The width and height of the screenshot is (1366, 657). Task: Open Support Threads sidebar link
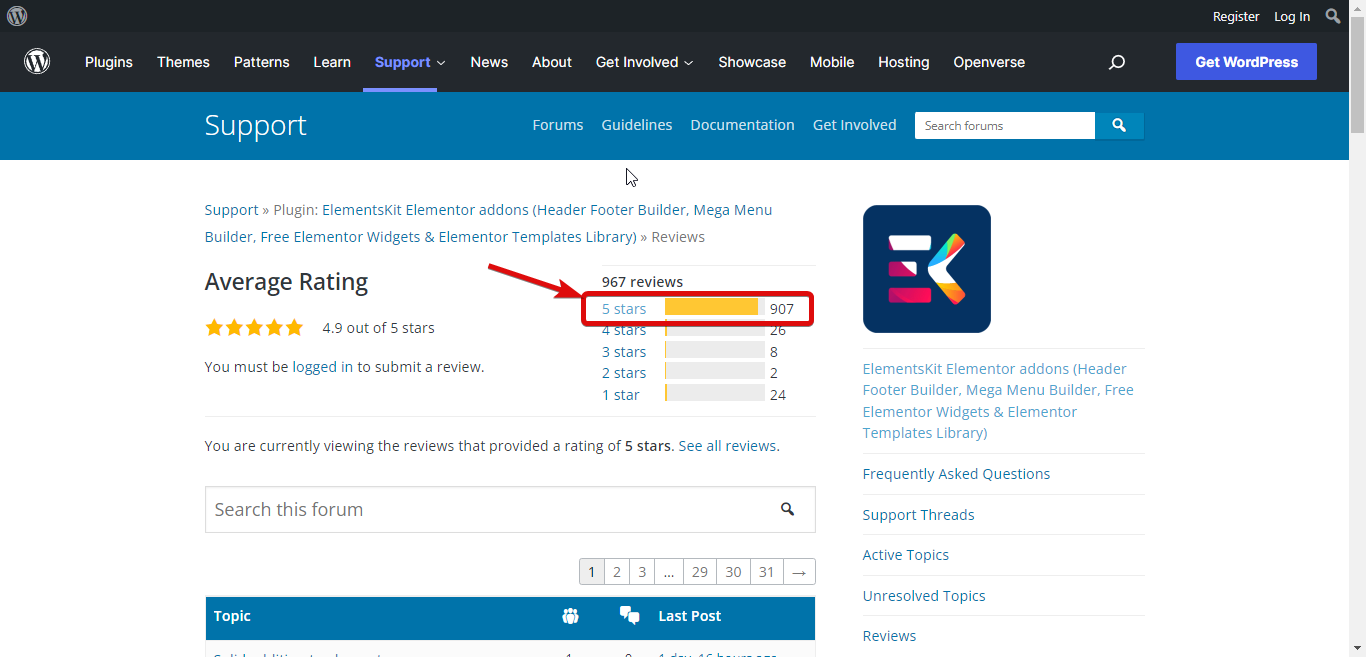point(918,515)
